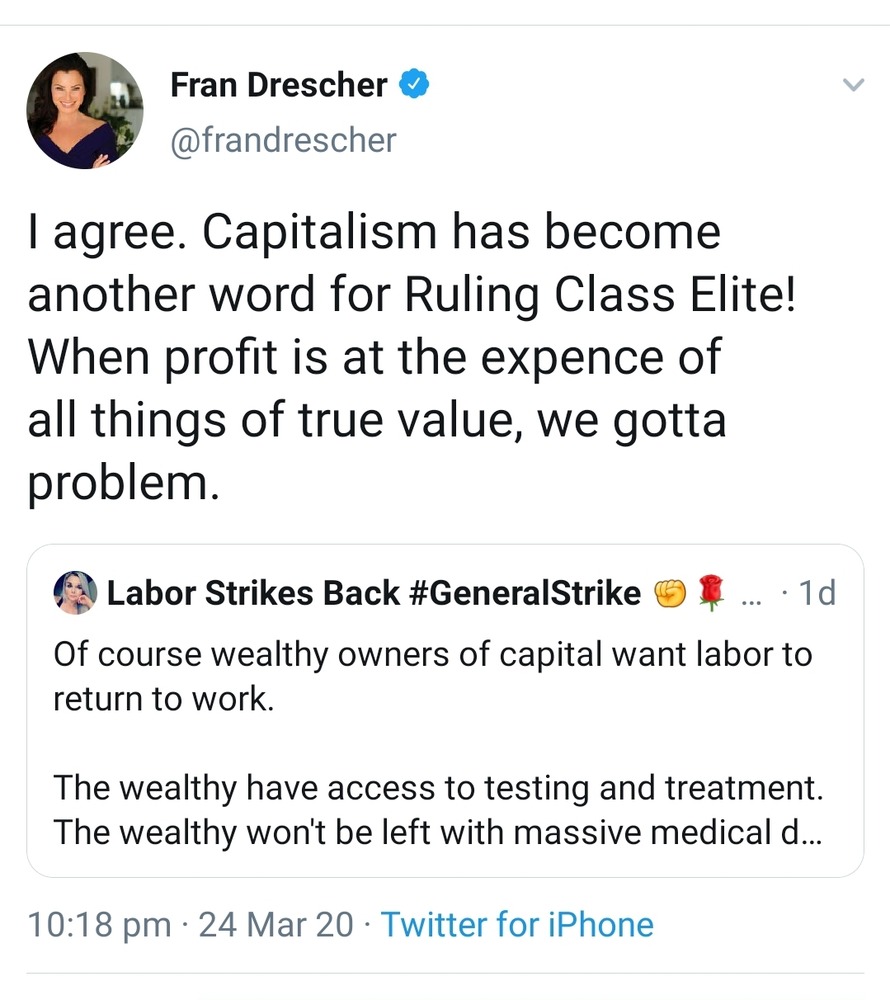
Task: Select the #GeneralStrike hashtag text
Action: [525, 594]
